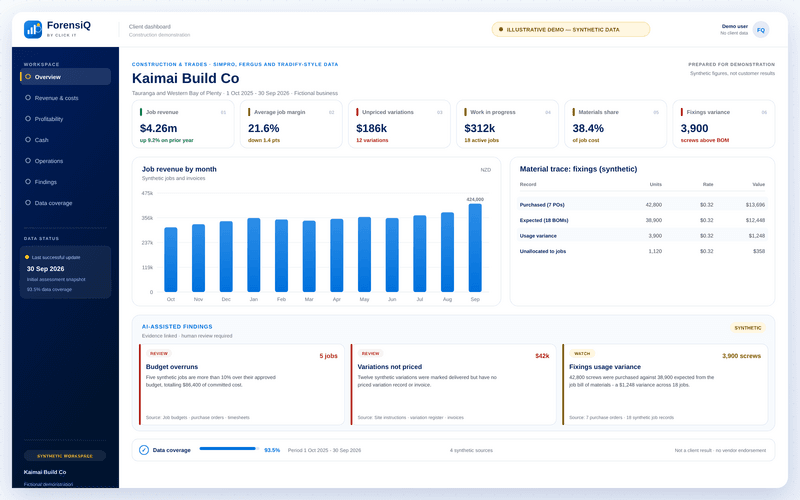The height and width of the screenshot is (500, 800).
Task: Open the Fixings variance 3,900 card
Action: 724,124
